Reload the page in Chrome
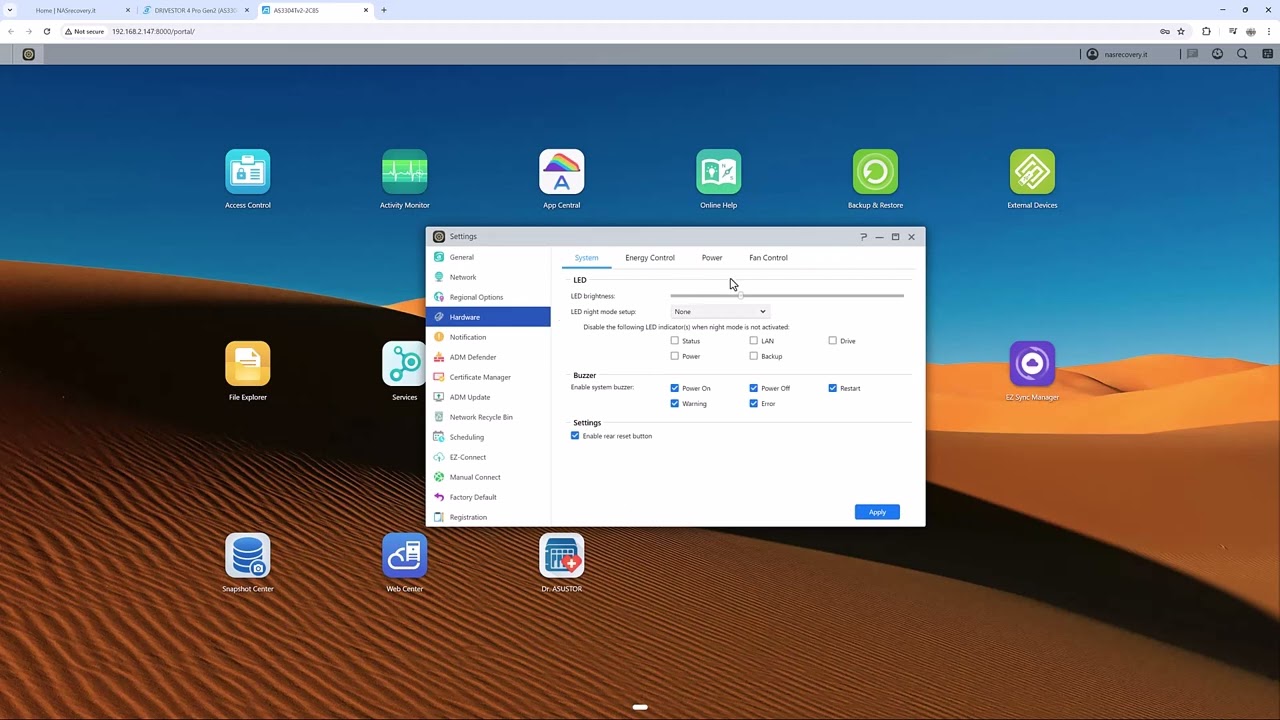 (46, 31)
